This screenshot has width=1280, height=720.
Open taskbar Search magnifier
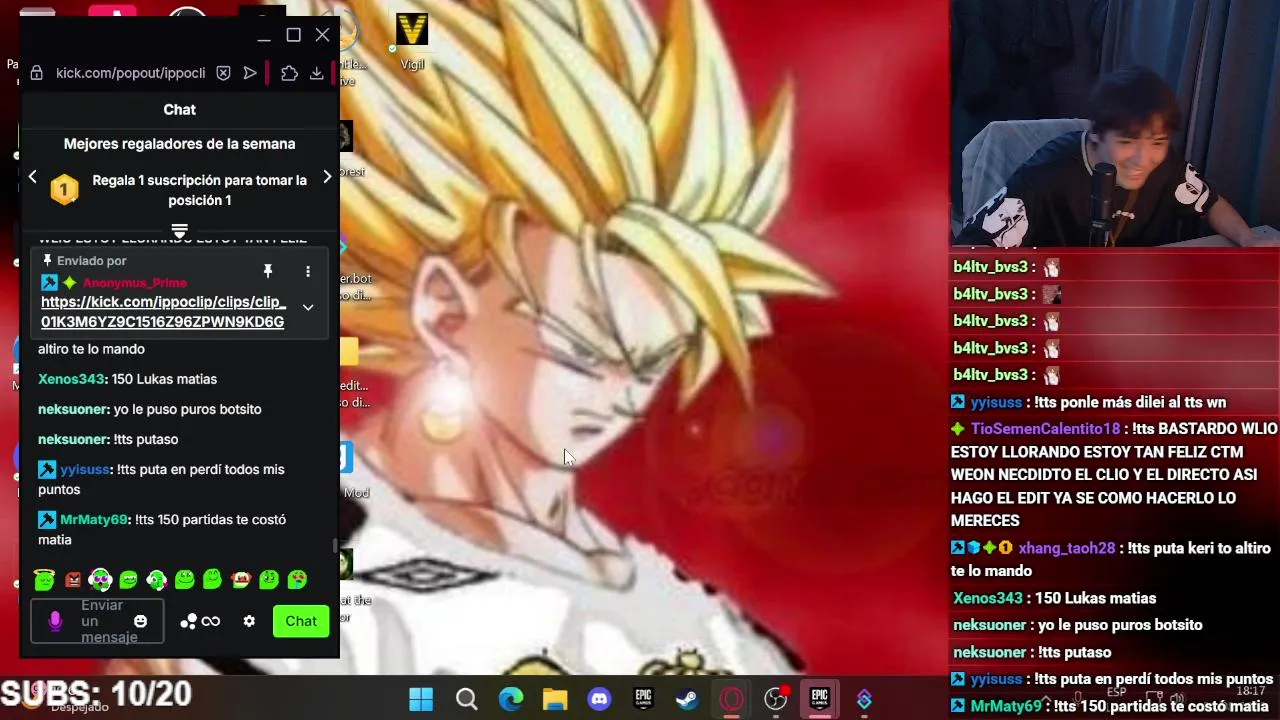pyautogui.click(x=466, y=699)
